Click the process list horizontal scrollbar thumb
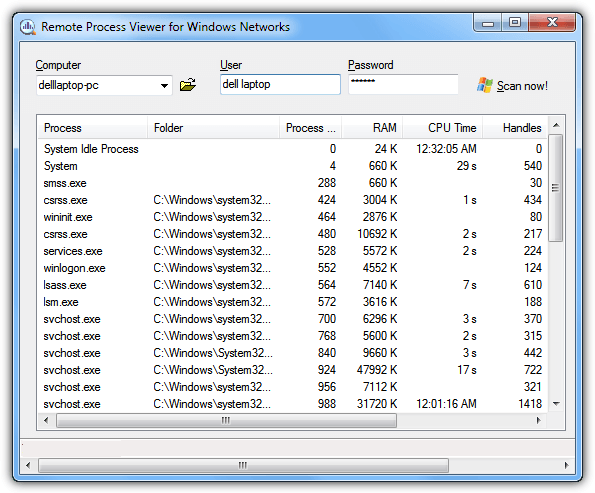This screenshot has width=595, height=493. (x=226, y=421)
